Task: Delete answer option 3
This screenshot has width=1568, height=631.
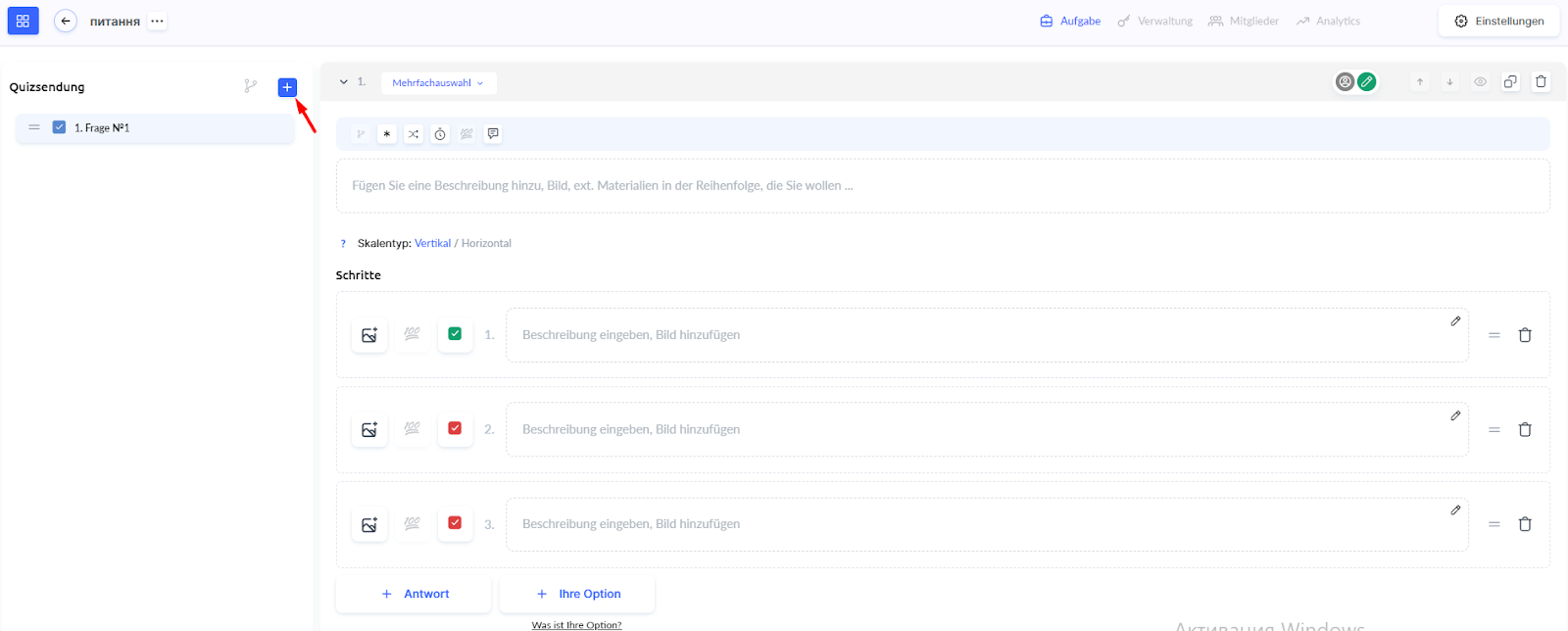Action: (1525, 524)
